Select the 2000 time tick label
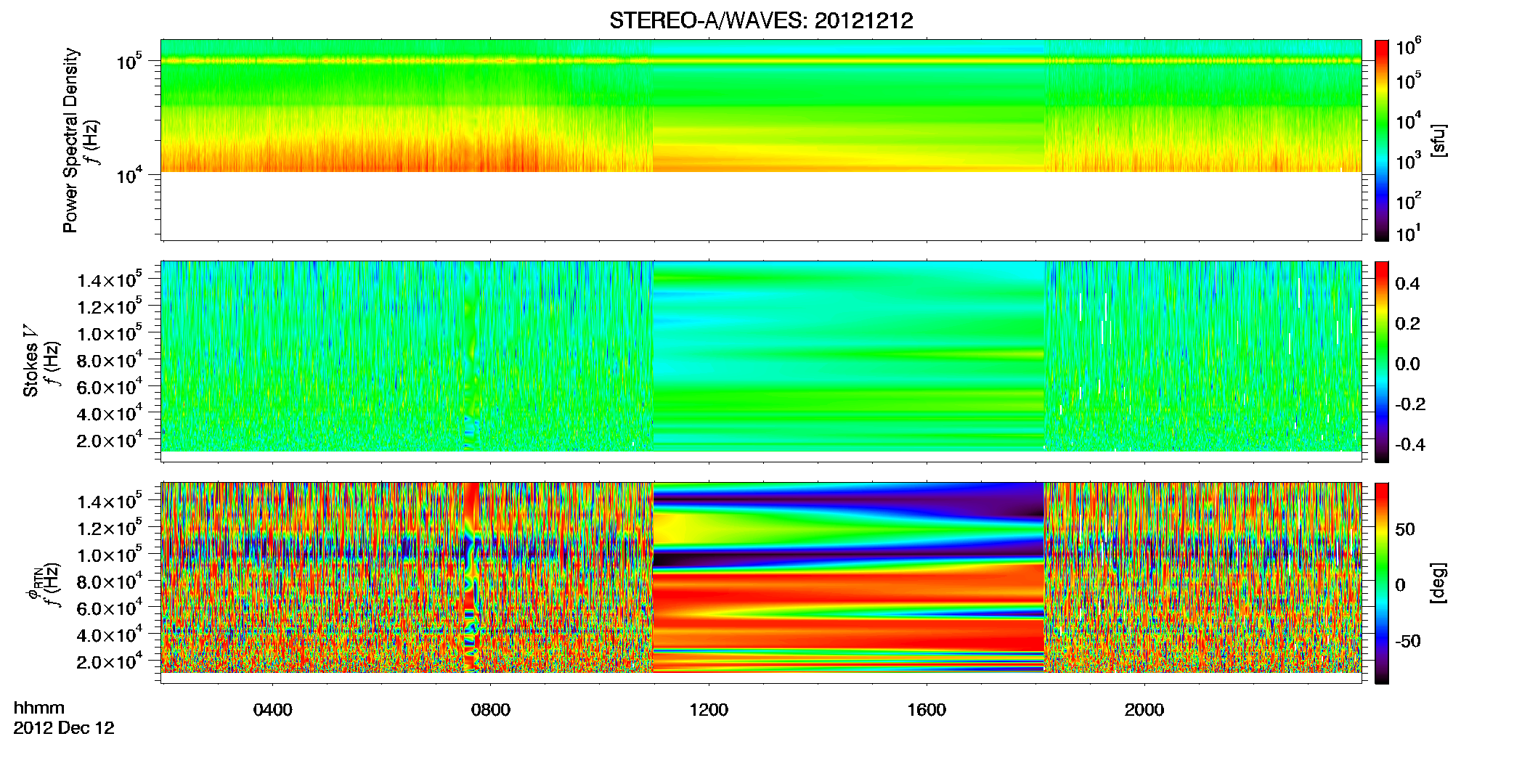 tap(1144, 710)
